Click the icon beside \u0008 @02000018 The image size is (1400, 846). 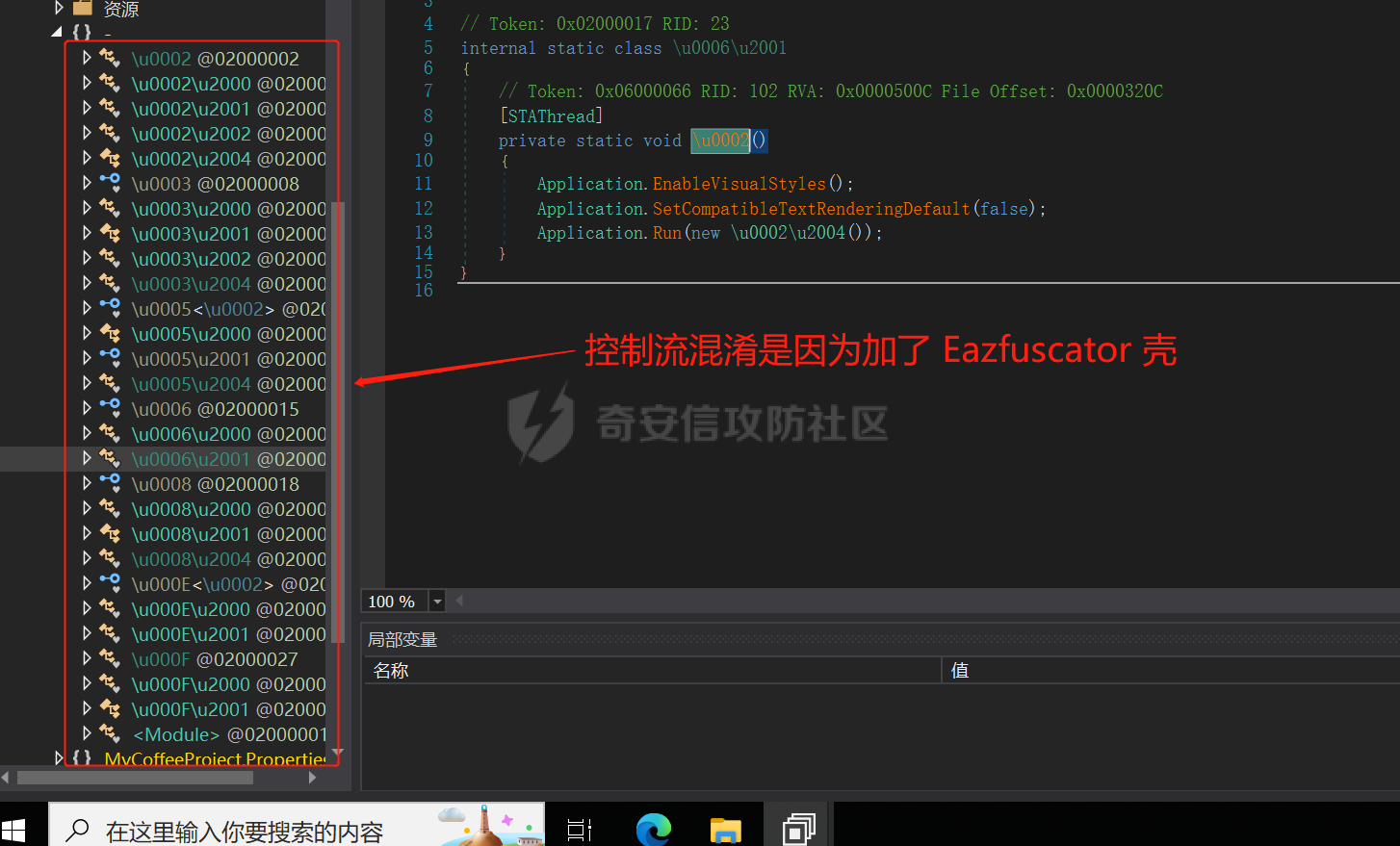pos(110,483)
